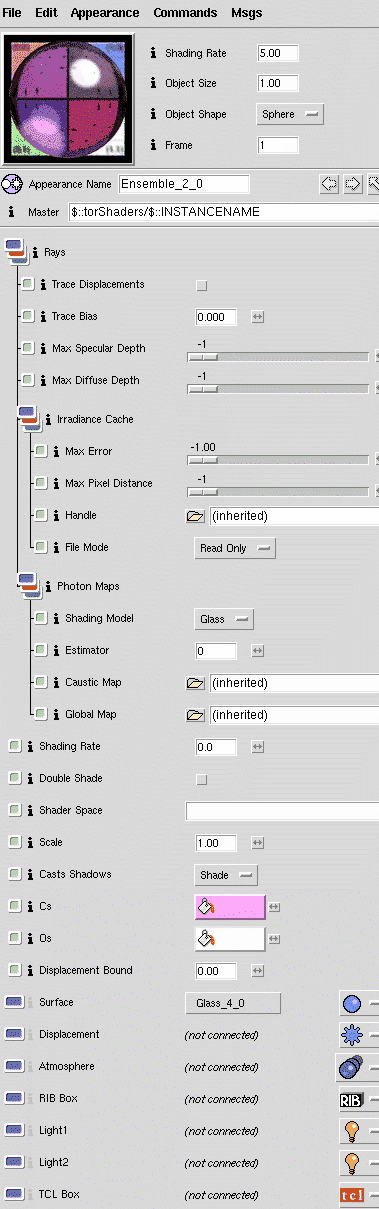Open the Commands menu

tap(185, 13)
